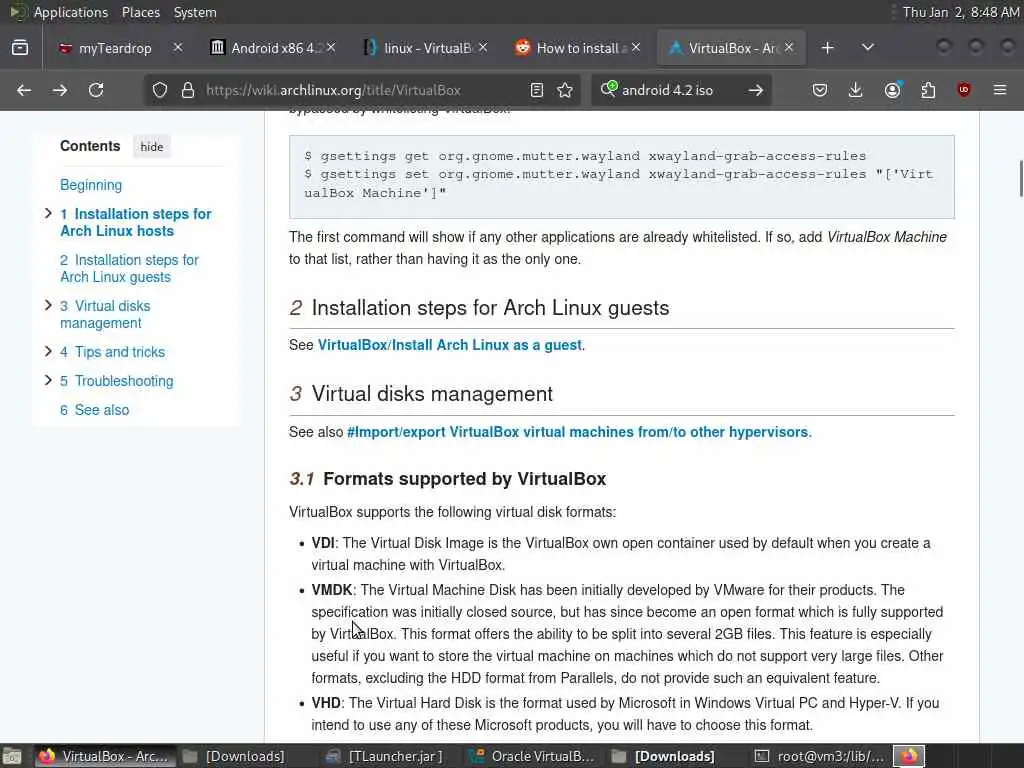Go to Installation steps for Arch Linux guests
This screenshot has height=768, width=1024.
click(129, 268)
